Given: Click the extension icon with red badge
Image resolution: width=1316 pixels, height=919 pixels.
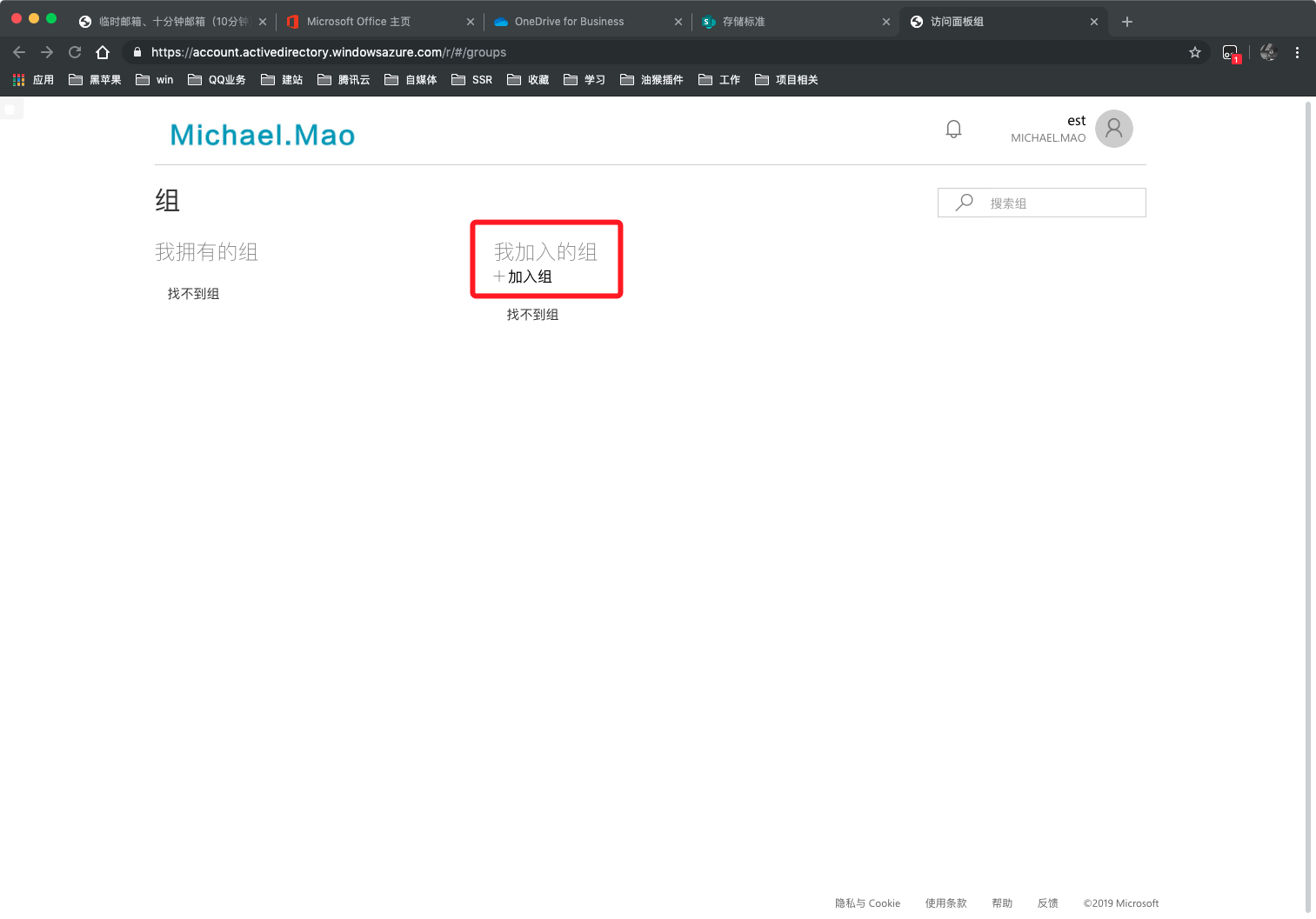Looking at the screenshot, I should 1231,53.
